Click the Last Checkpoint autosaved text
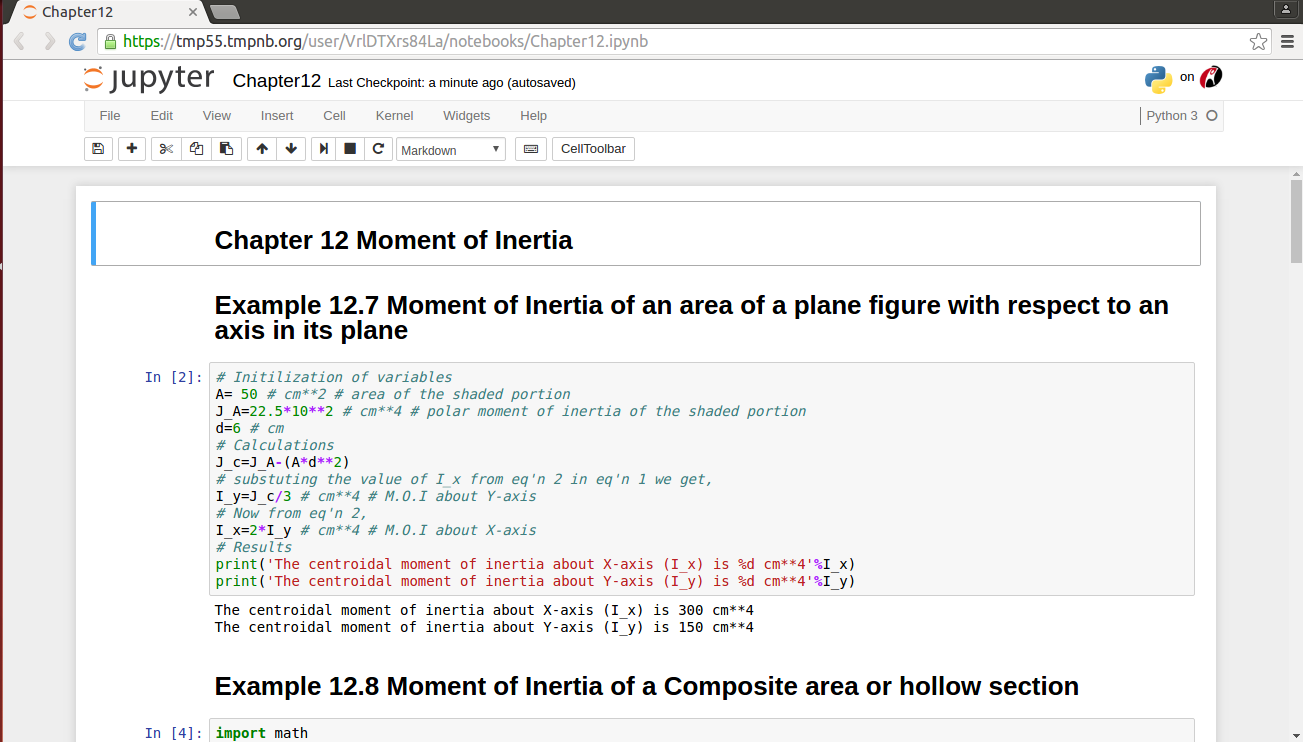This screenshot has width=1303, height=742. [x=452, y=83]
